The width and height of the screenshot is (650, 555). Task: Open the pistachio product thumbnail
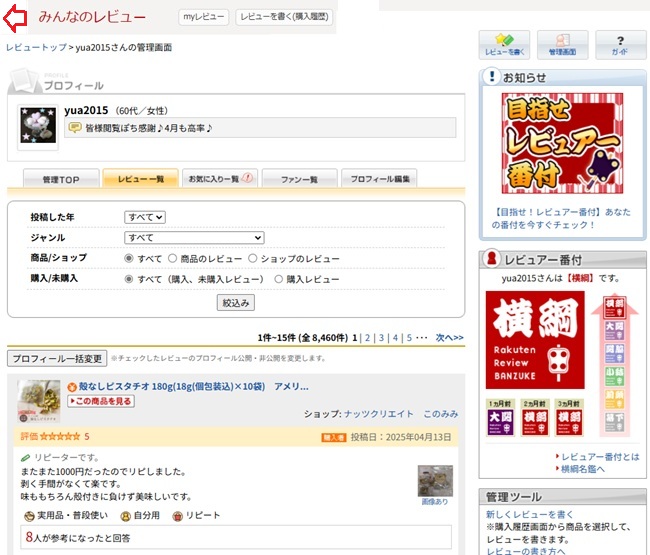click(x=38, y=401)
